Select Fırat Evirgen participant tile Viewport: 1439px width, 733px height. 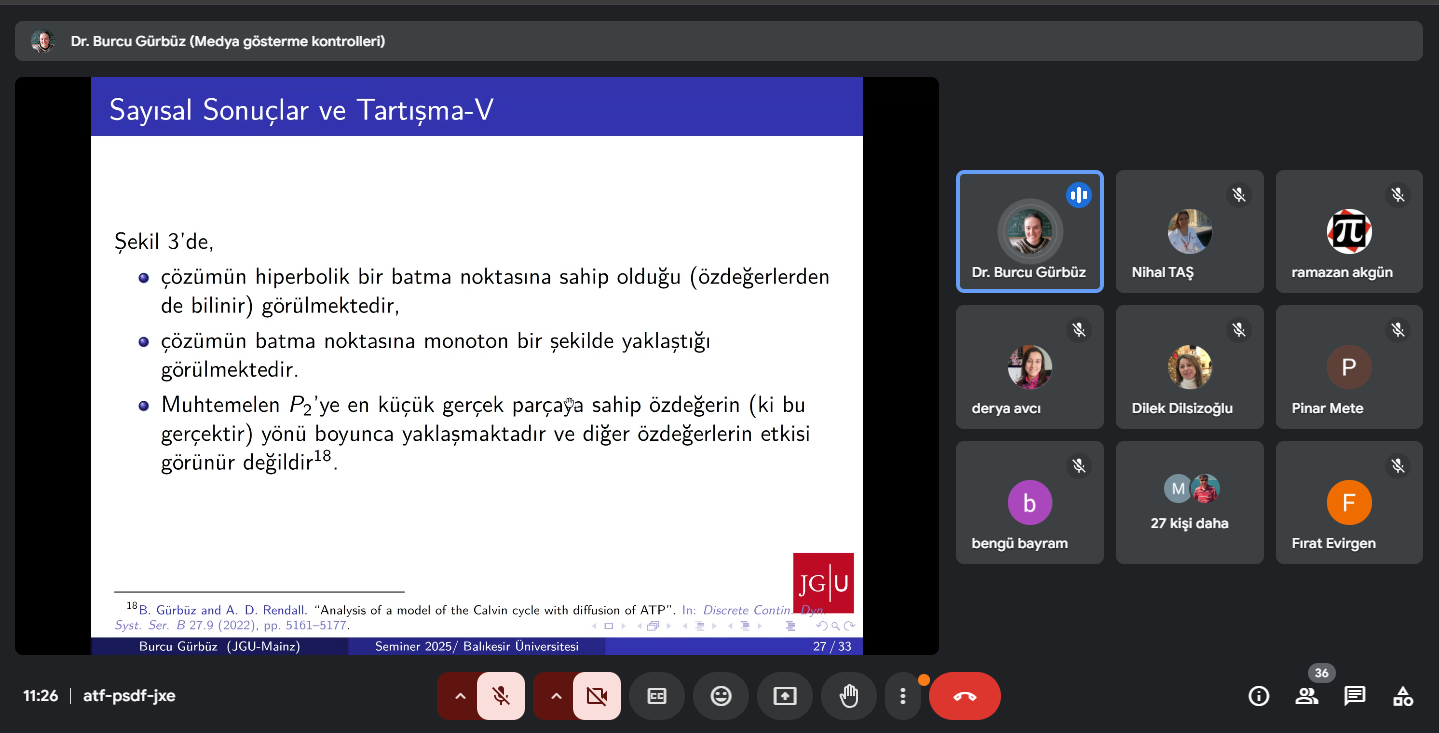click(x=1349, y=503)
